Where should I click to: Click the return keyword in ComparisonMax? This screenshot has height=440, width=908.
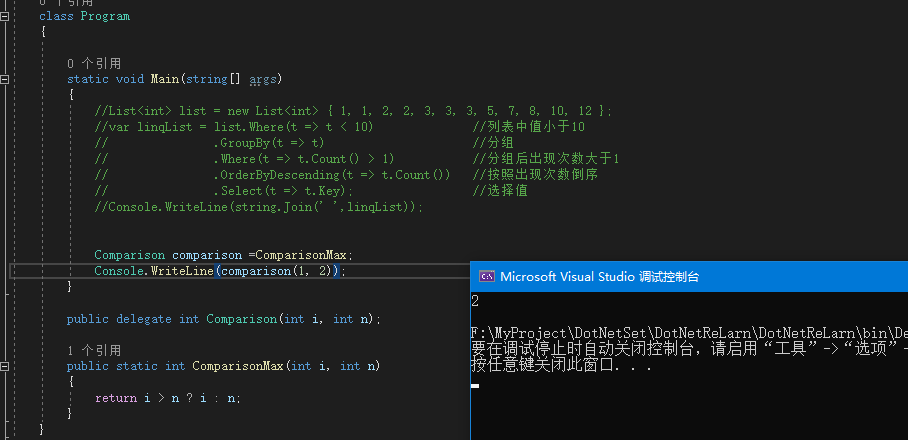click(115, 398)
